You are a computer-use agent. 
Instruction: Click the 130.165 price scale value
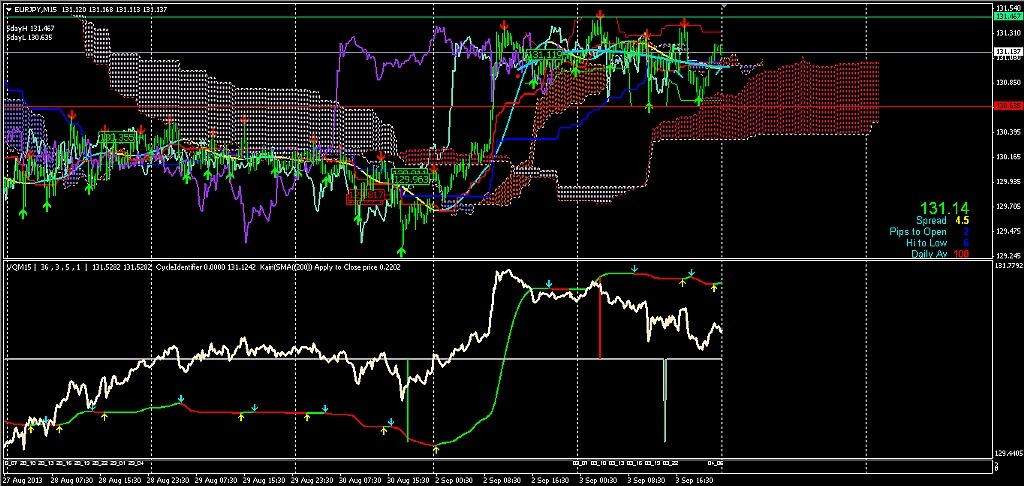1009,157
